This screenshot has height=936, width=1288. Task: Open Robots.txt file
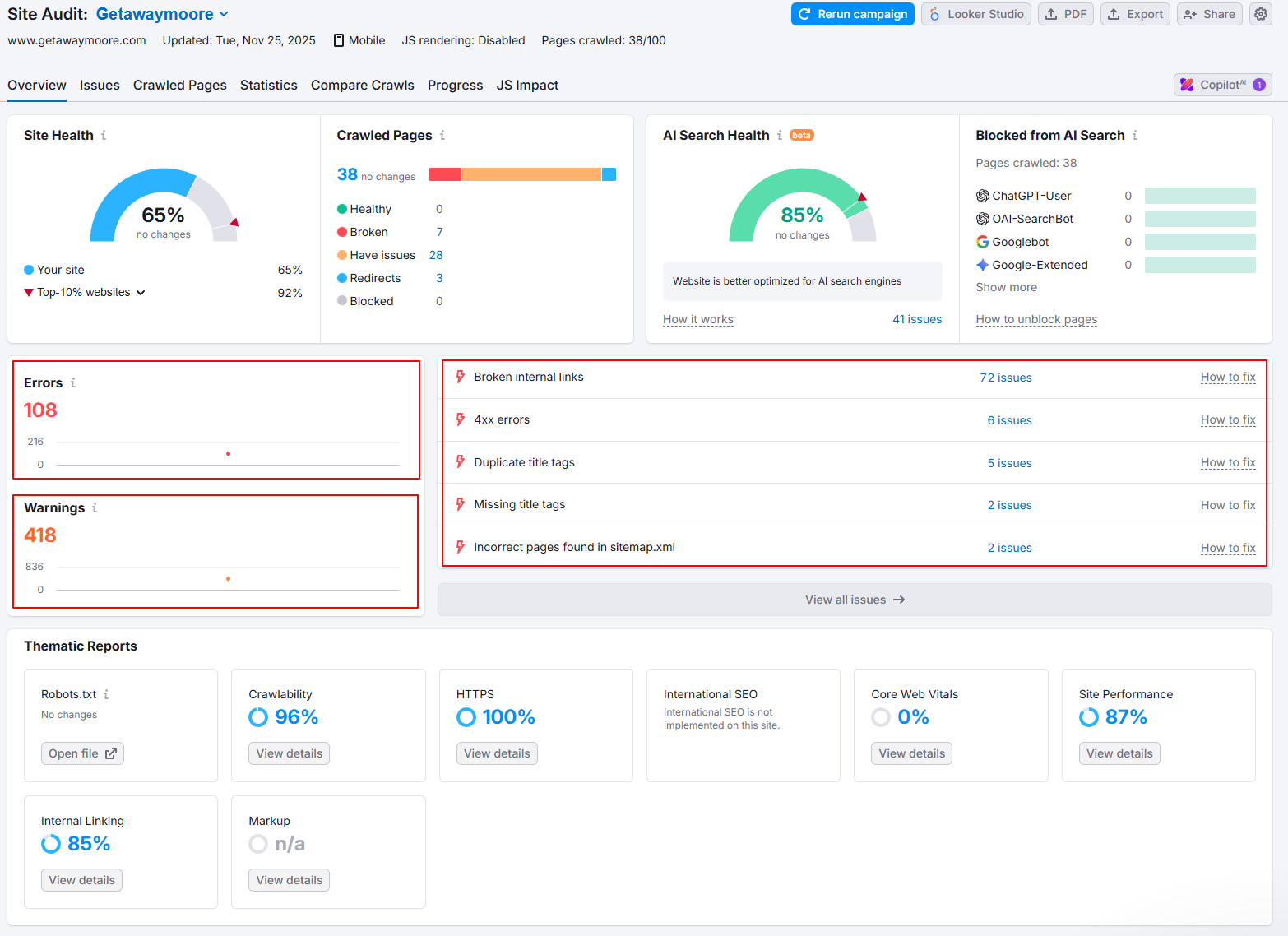pyautogui.click(x=82, y=753)
